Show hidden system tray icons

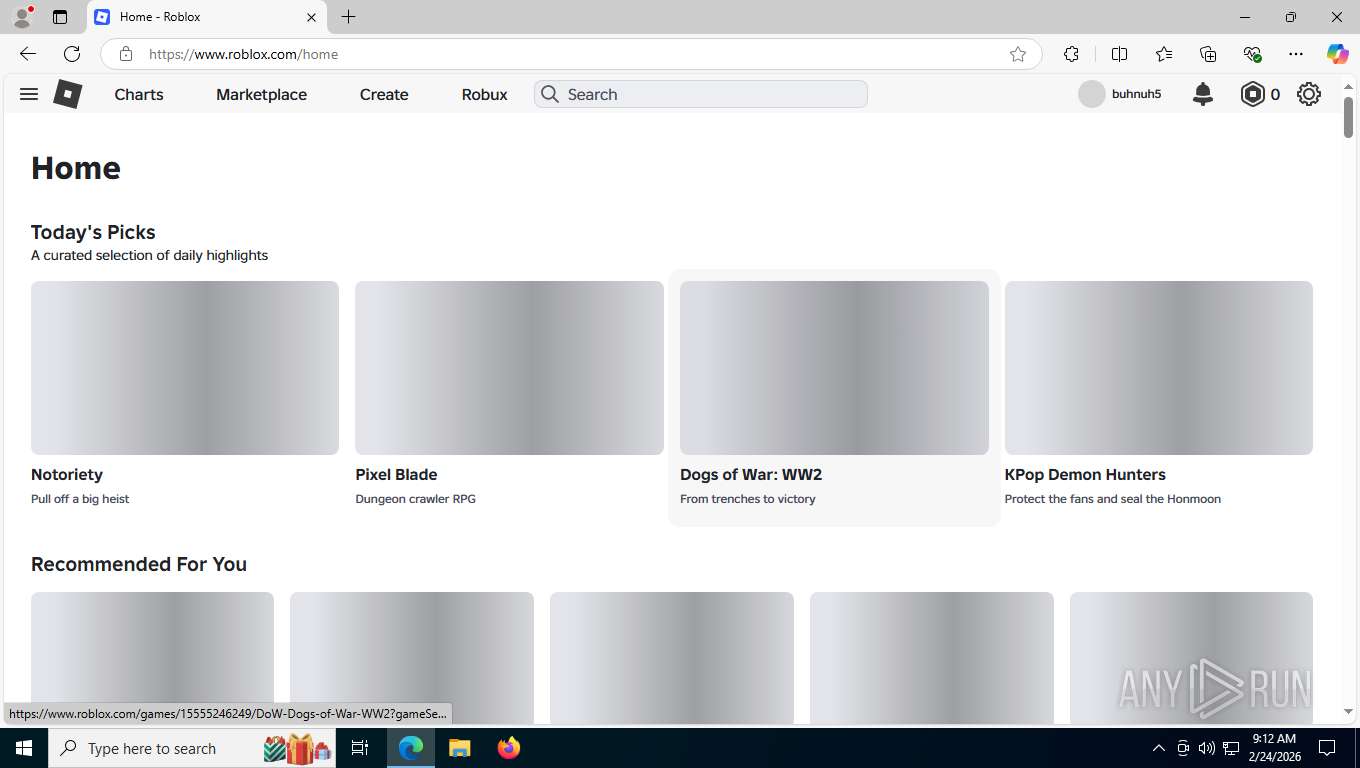coord(1159,748)
